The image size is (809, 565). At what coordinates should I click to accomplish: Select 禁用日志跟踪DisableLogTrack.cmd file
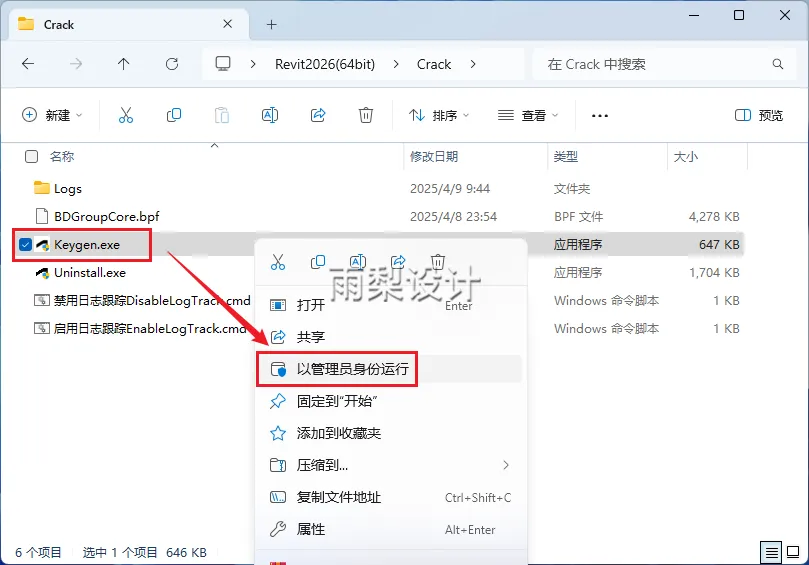[x=152, y=300]
